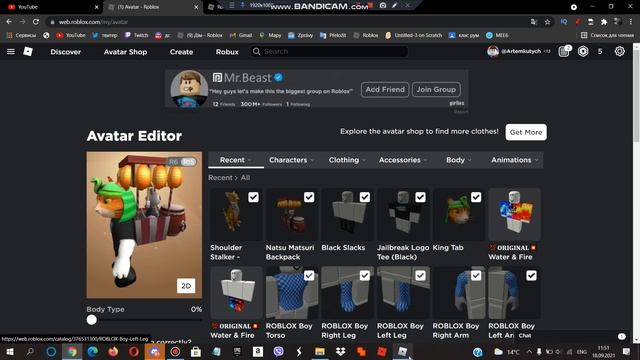Open the Artemkutych profile avatar icon

493,51
